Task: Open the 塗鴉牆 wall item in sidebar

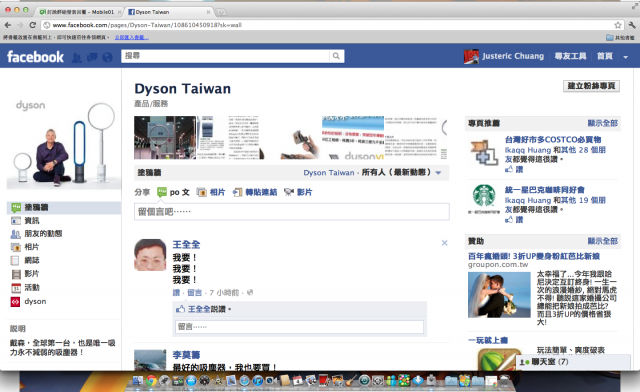Action: click(64, 207)
